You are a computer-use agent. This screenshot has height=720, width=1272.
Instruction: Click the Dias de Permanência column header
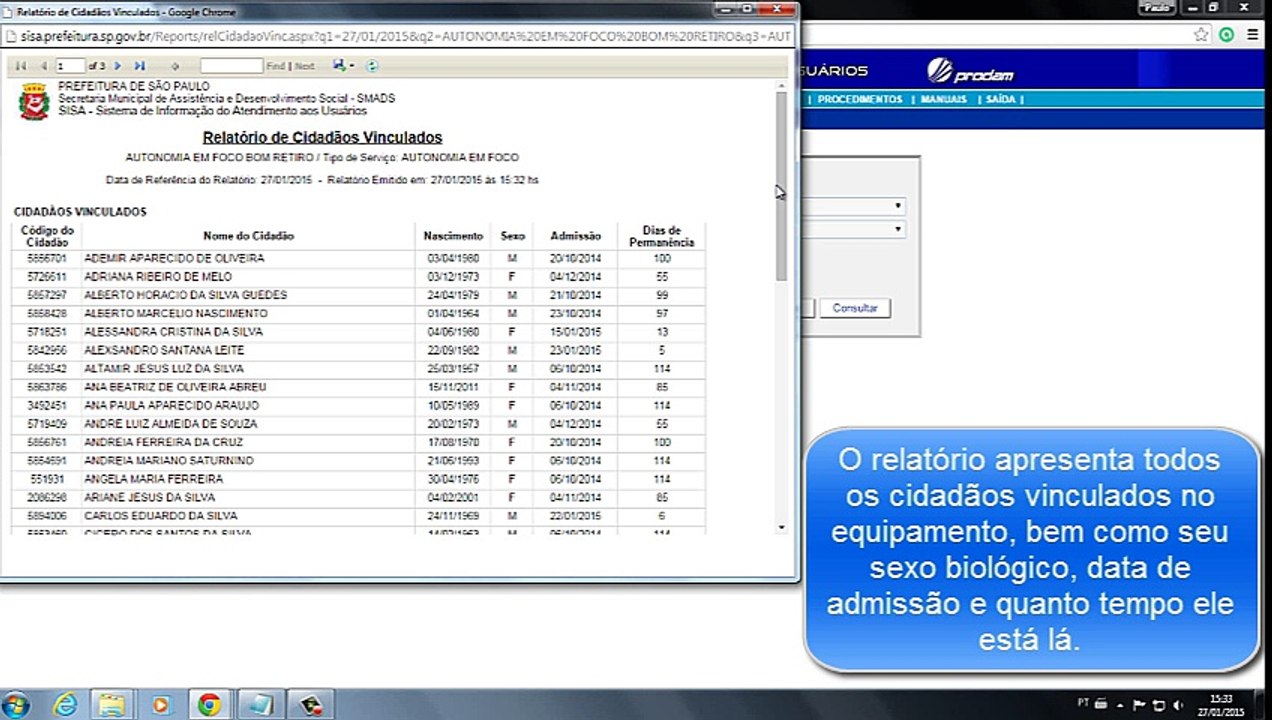pos(661,236)
